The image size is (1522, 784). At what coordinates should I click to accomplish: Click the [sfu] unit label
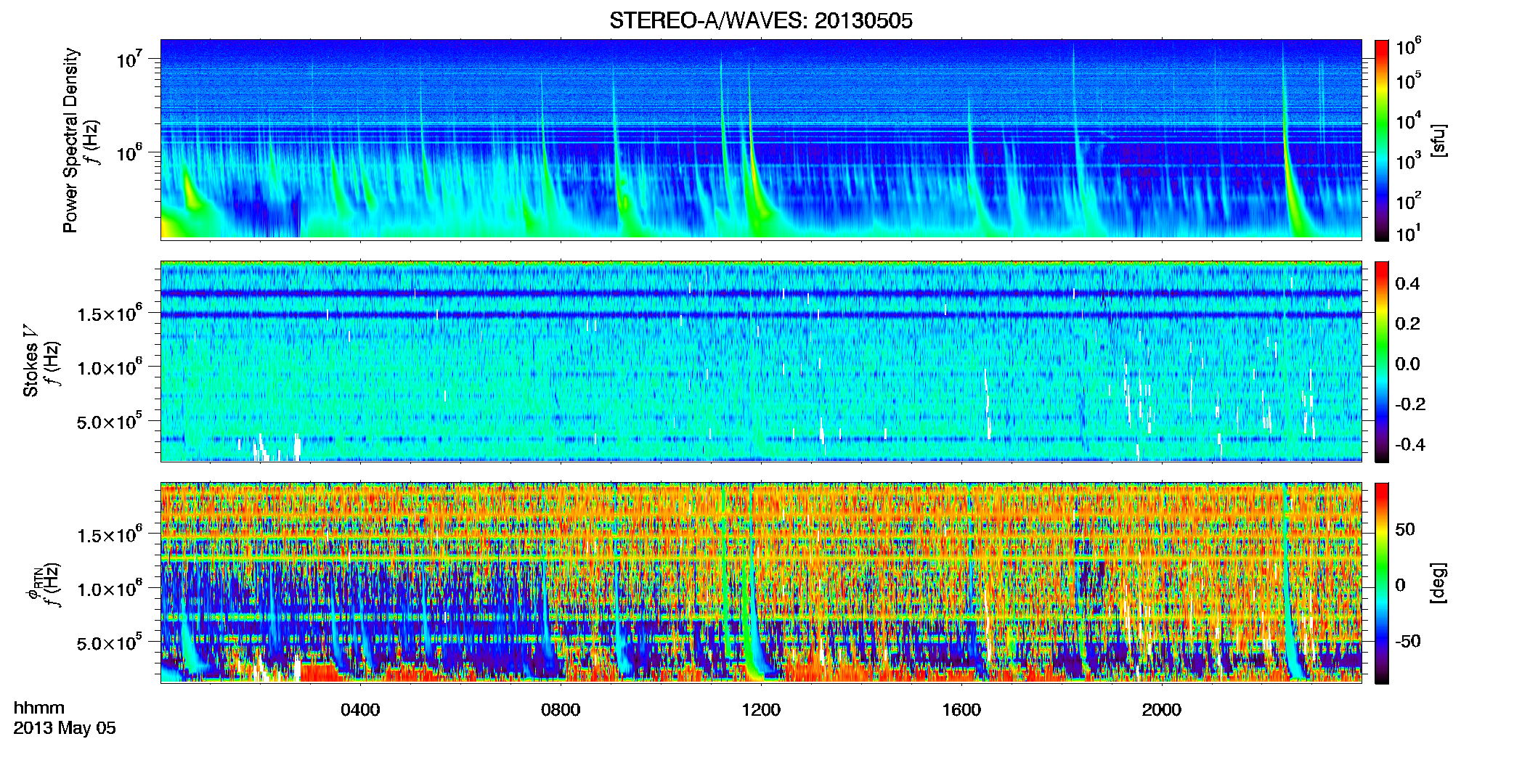1439,140
